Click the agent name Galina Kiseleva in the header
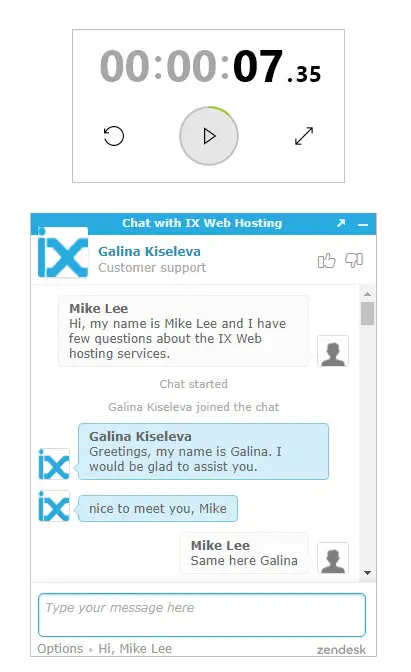 150,251
